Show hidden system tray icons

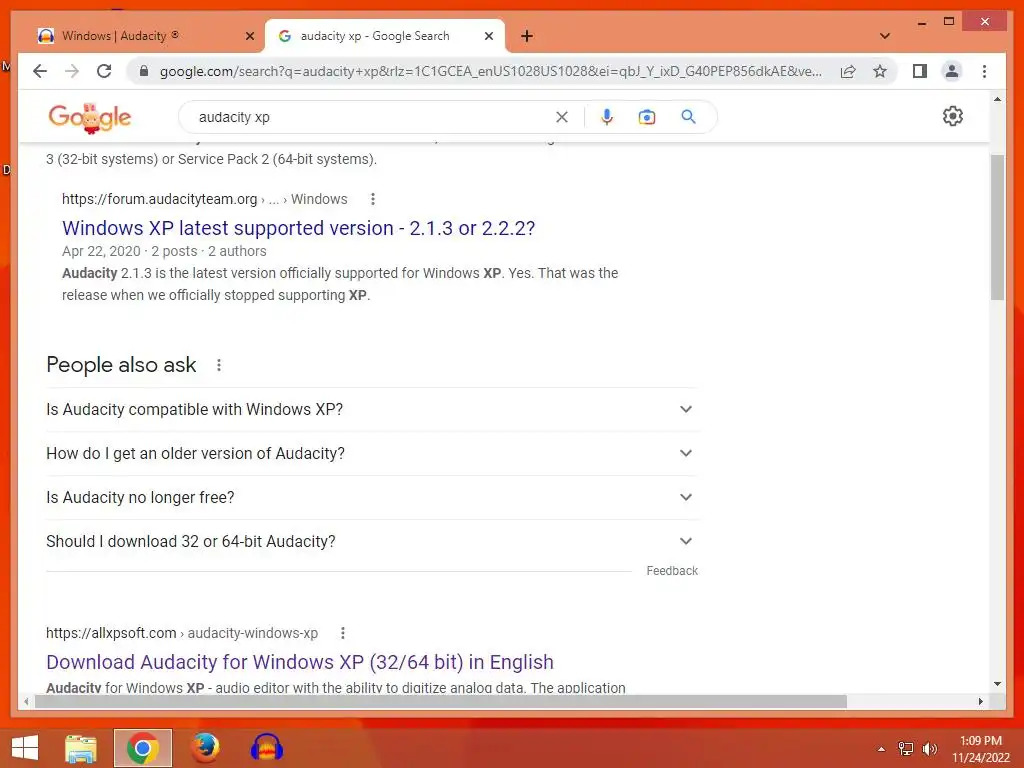point(882,749)
